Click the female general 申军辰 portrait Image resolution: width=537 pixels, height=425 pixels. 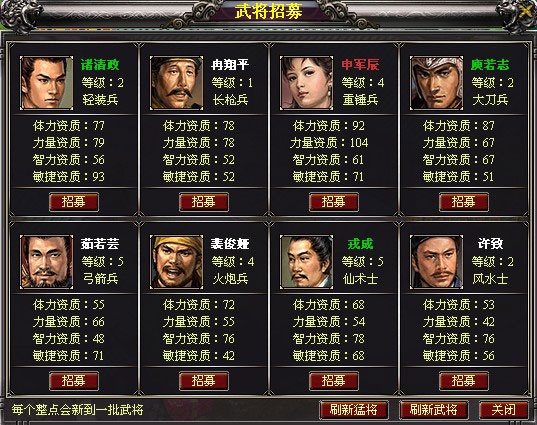point(306,83)
